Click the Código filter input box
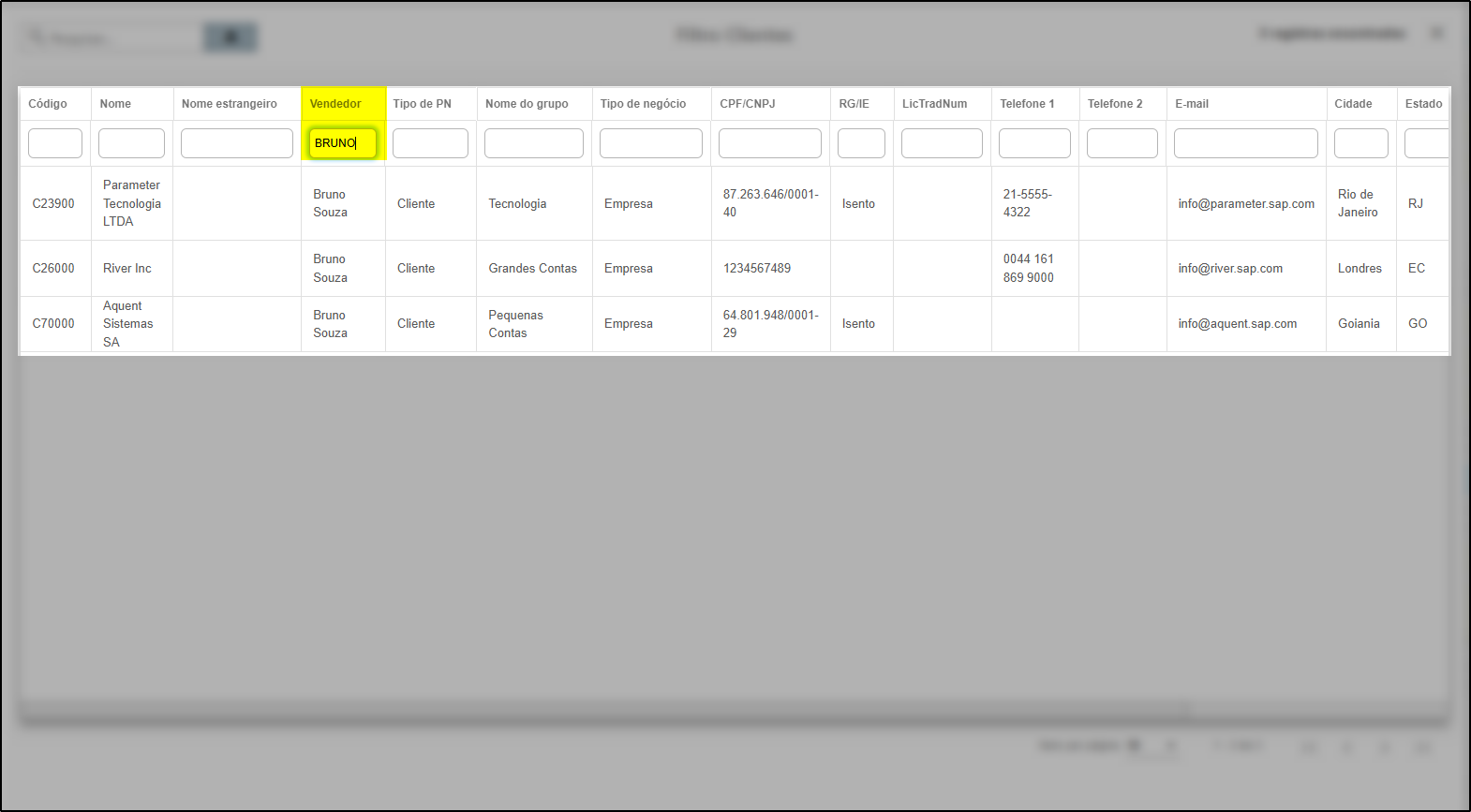1471x812 pixels. [55, 143]
